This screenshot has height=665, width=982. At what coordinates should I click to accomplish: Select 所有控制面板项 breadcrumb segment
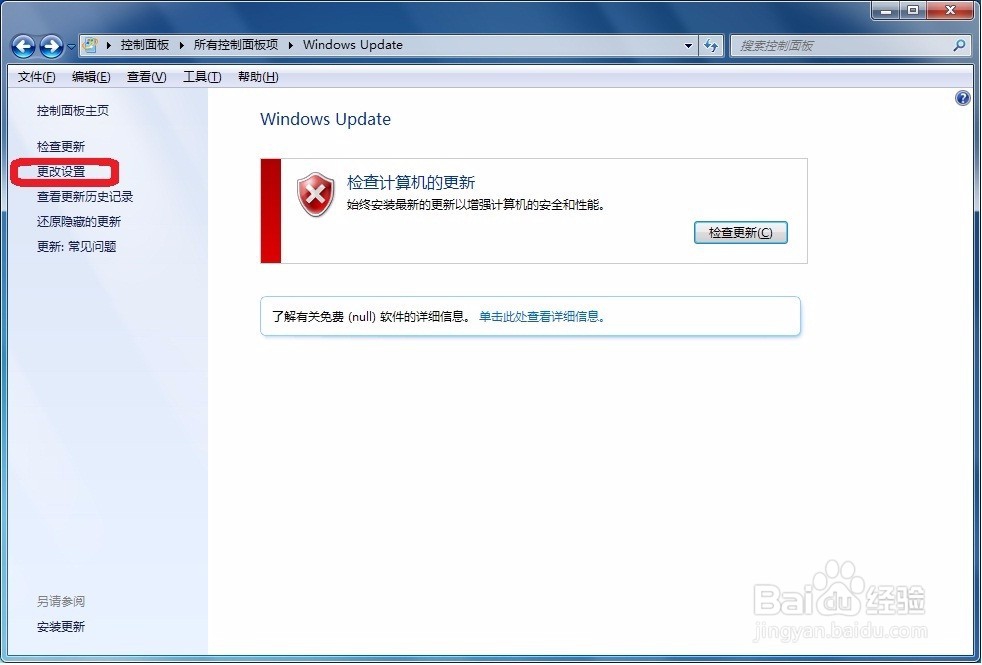(235, 45)
